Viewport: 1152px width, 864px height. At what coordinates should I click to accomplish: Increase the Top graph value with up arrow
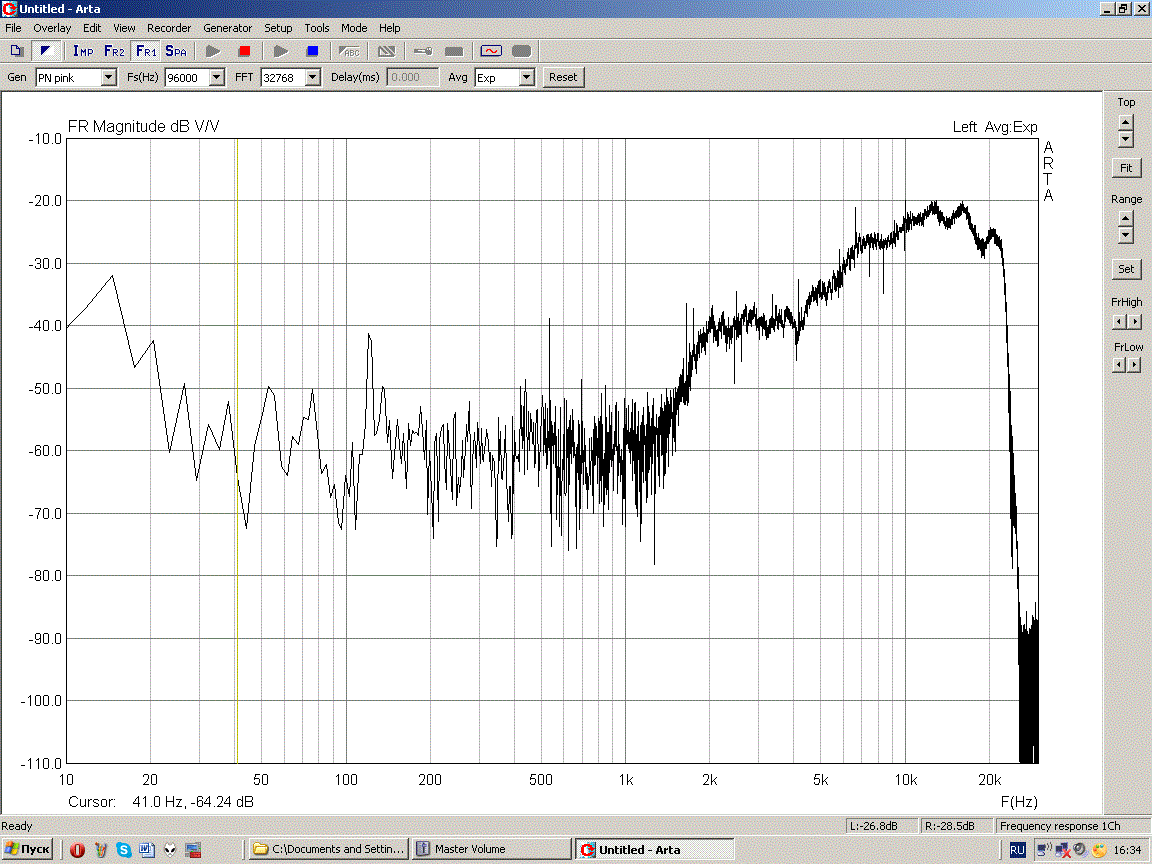pos(1126,121)
